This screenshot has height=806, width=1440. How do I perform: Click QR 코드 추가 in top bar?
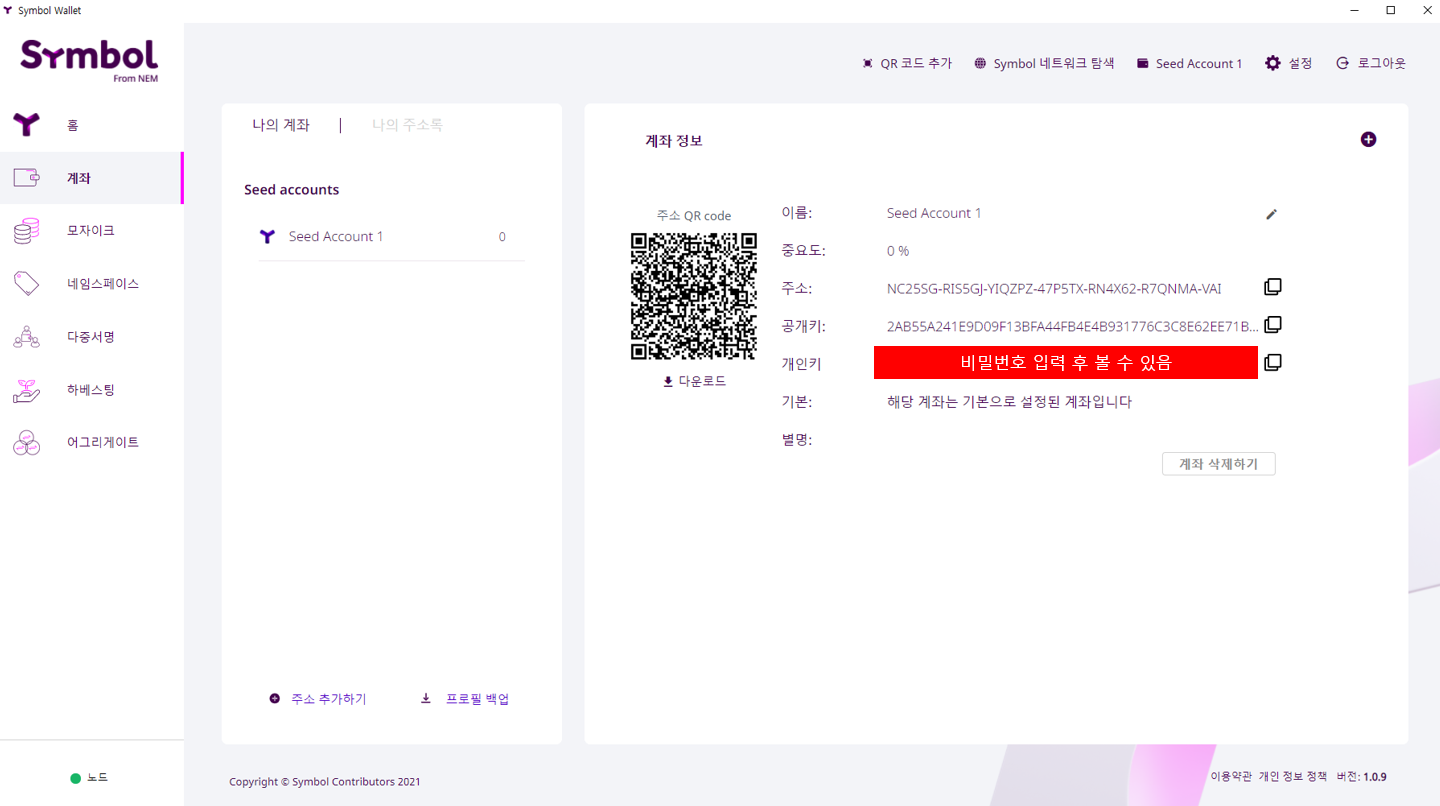coord(907,63)
